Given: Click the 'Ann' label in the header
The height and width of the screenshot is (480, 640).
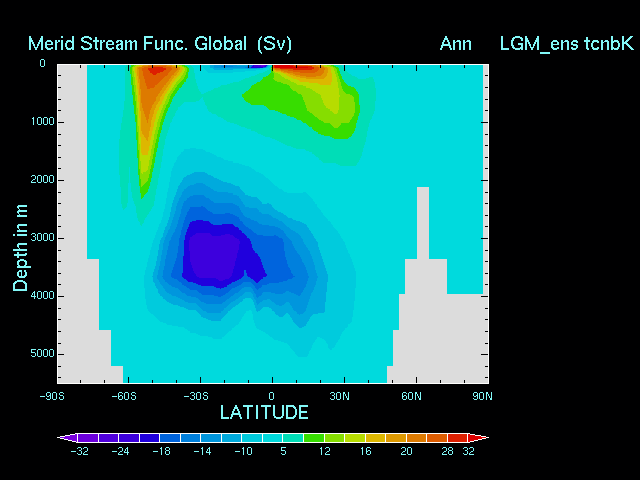Looking at the screenshot, I should coord(455,44).
